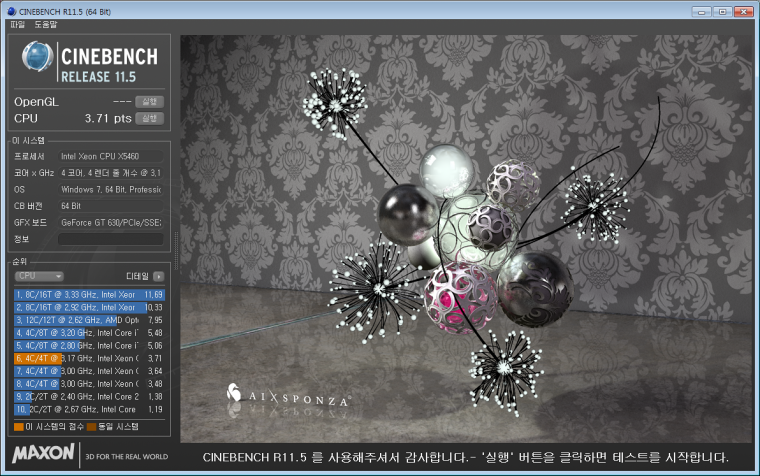Select ranking row 10. 2C/2T @ 2.67 GHz

[x=89, y=409]
